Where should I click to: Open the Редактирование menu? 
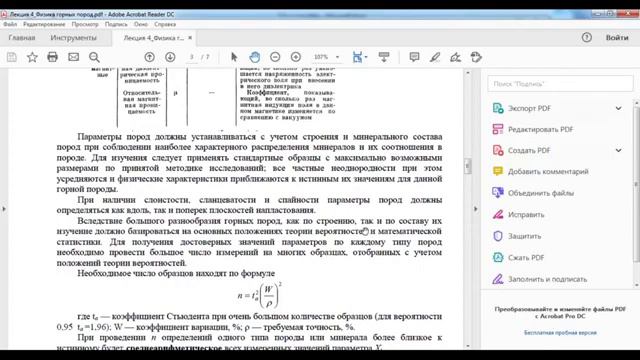[x=44, y=24]
